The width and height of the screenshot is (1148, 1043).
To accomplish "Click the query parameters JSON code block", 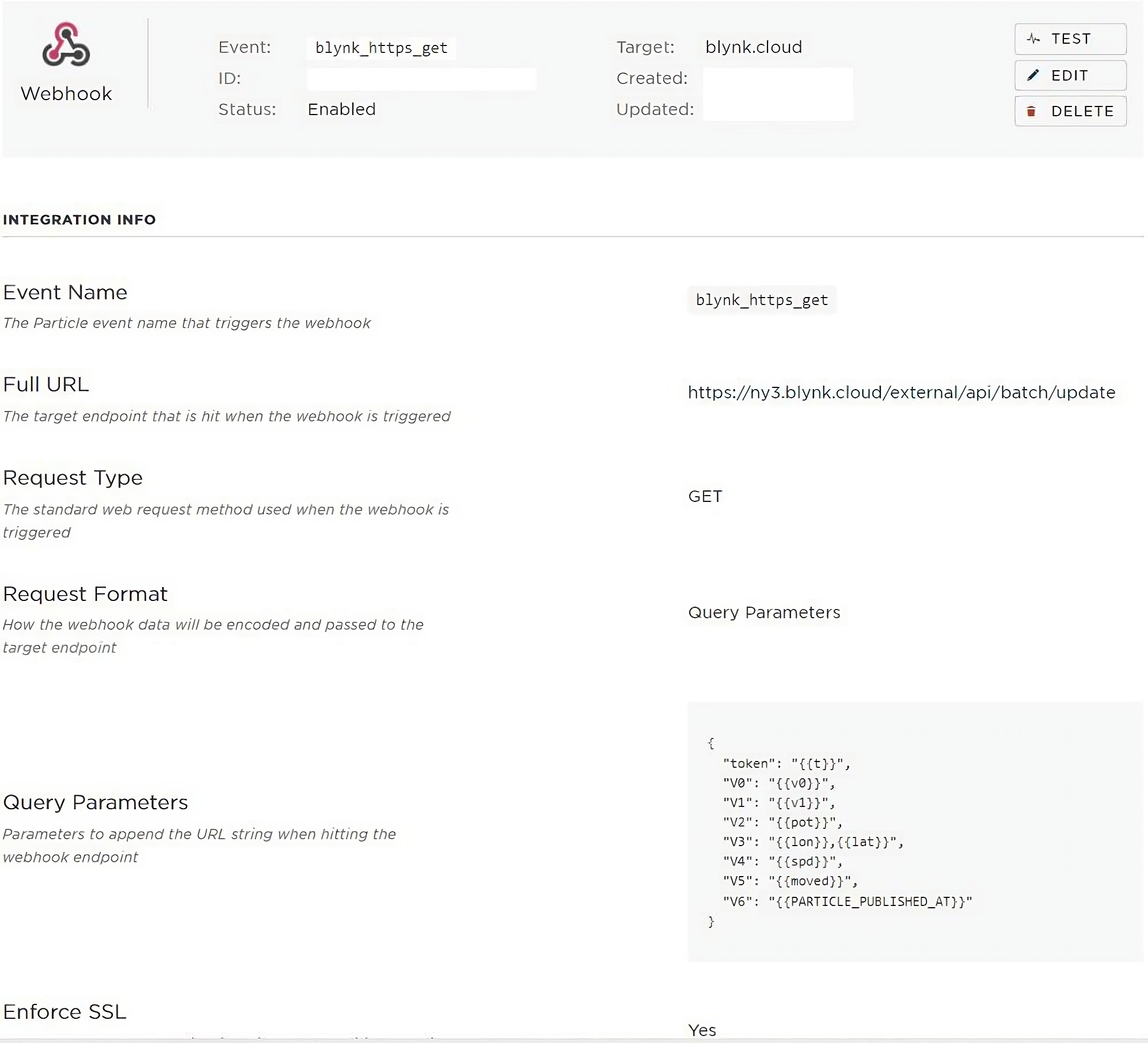I will click(x=914, y=831).
